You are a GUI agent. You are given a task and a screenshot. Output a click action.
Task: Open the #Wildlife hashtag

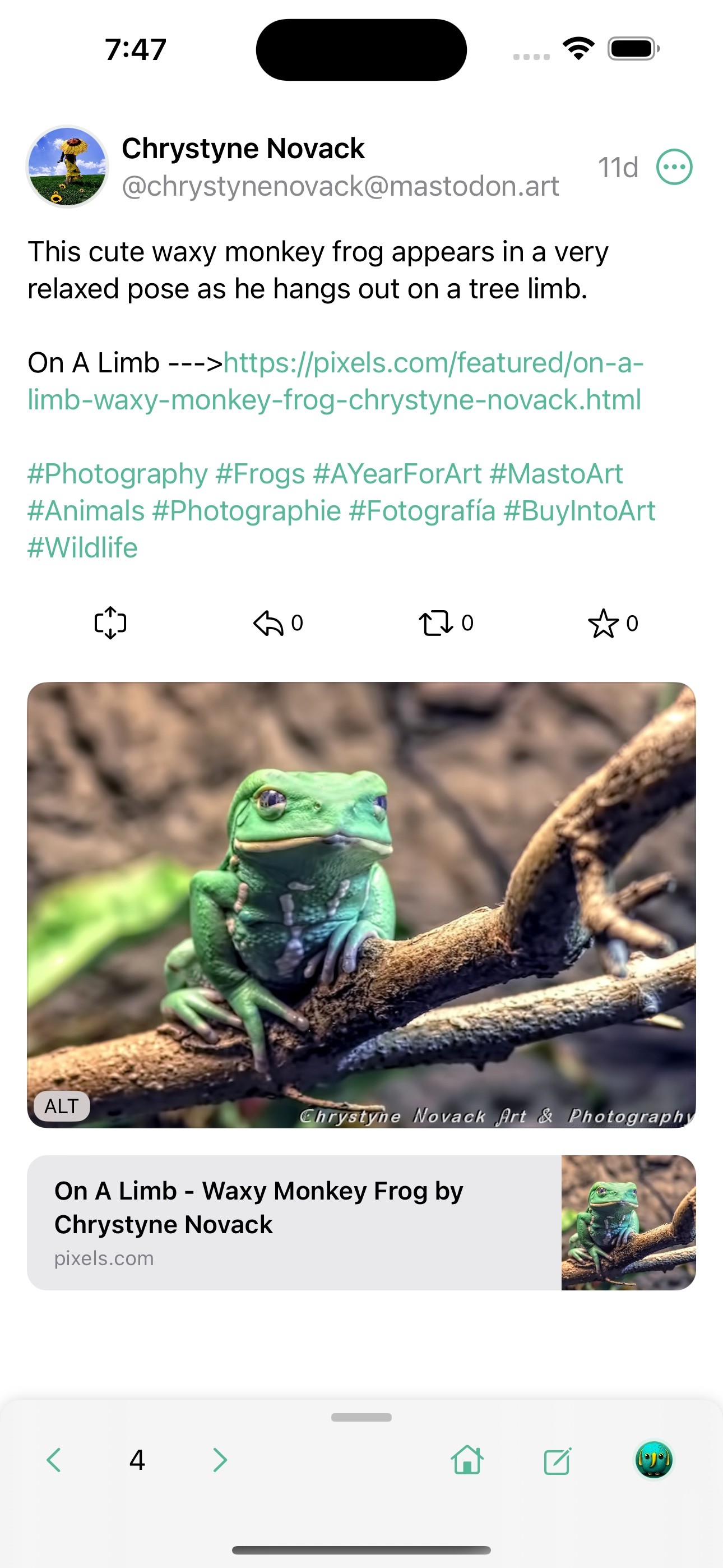83,548
